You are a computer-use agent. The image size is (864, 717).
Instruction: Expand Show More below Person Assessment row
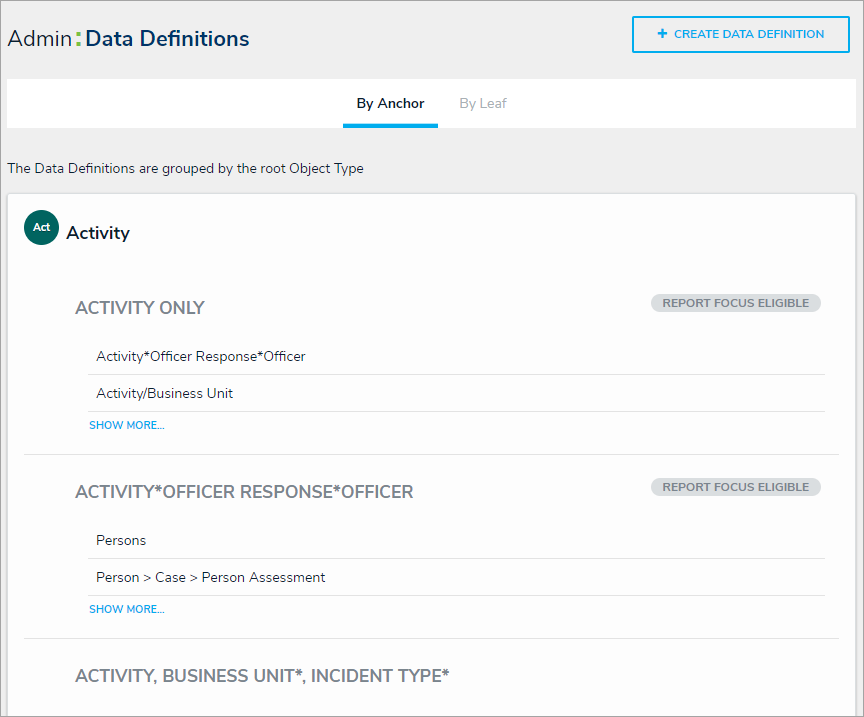click(x=126, y=609)
